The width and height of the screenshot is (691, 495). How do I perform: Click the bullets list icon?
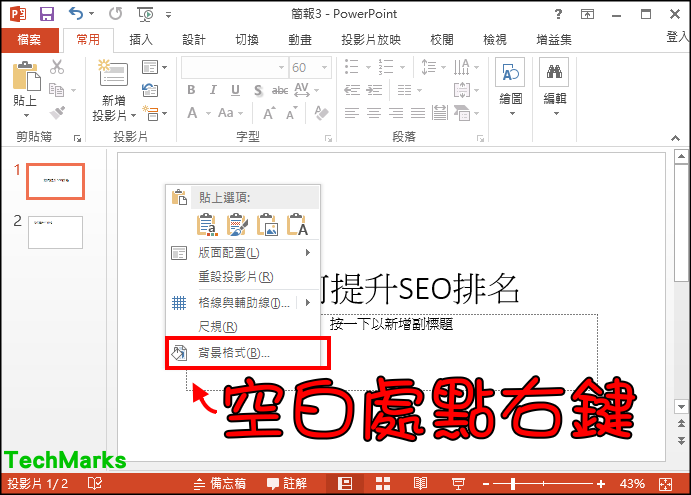(x=351, y=67)
